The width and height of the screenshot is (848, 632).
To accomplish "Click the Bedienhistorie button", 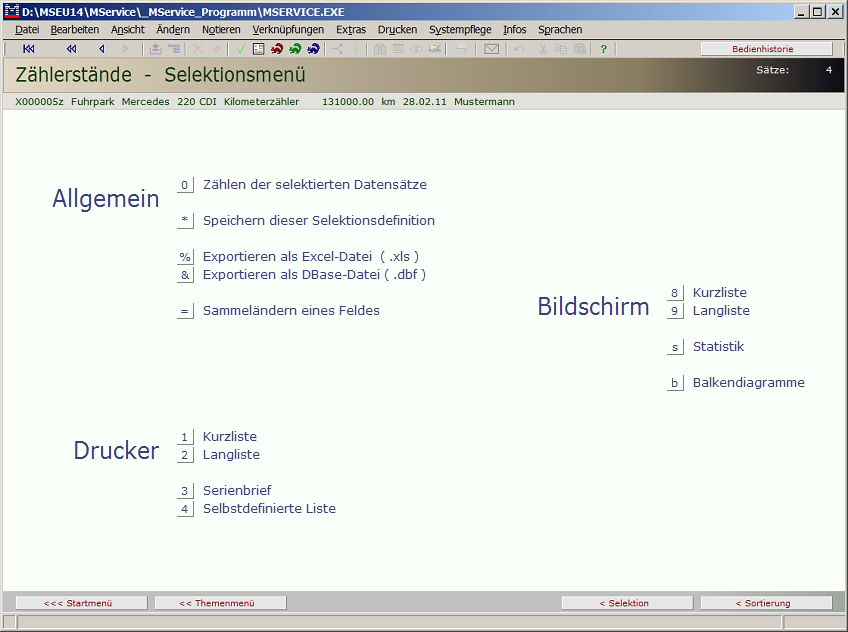I will (x=766, y=48).
